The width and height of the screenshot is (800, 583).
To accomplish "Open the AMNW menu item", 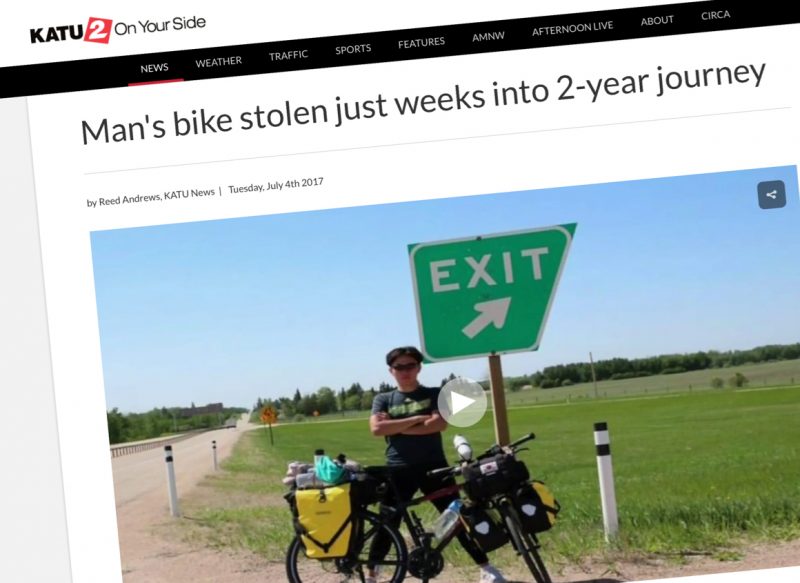I will (488, 36).
